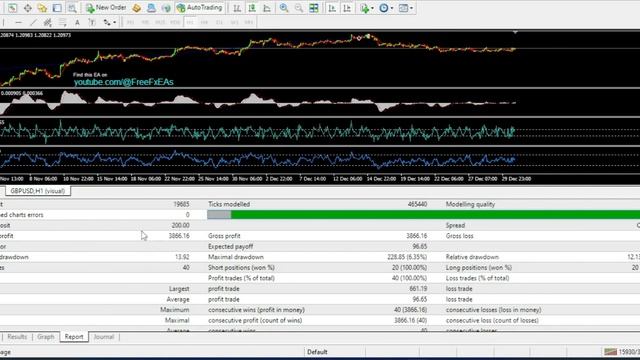Click the globe icon left of AutoTrading

[166, 8]
